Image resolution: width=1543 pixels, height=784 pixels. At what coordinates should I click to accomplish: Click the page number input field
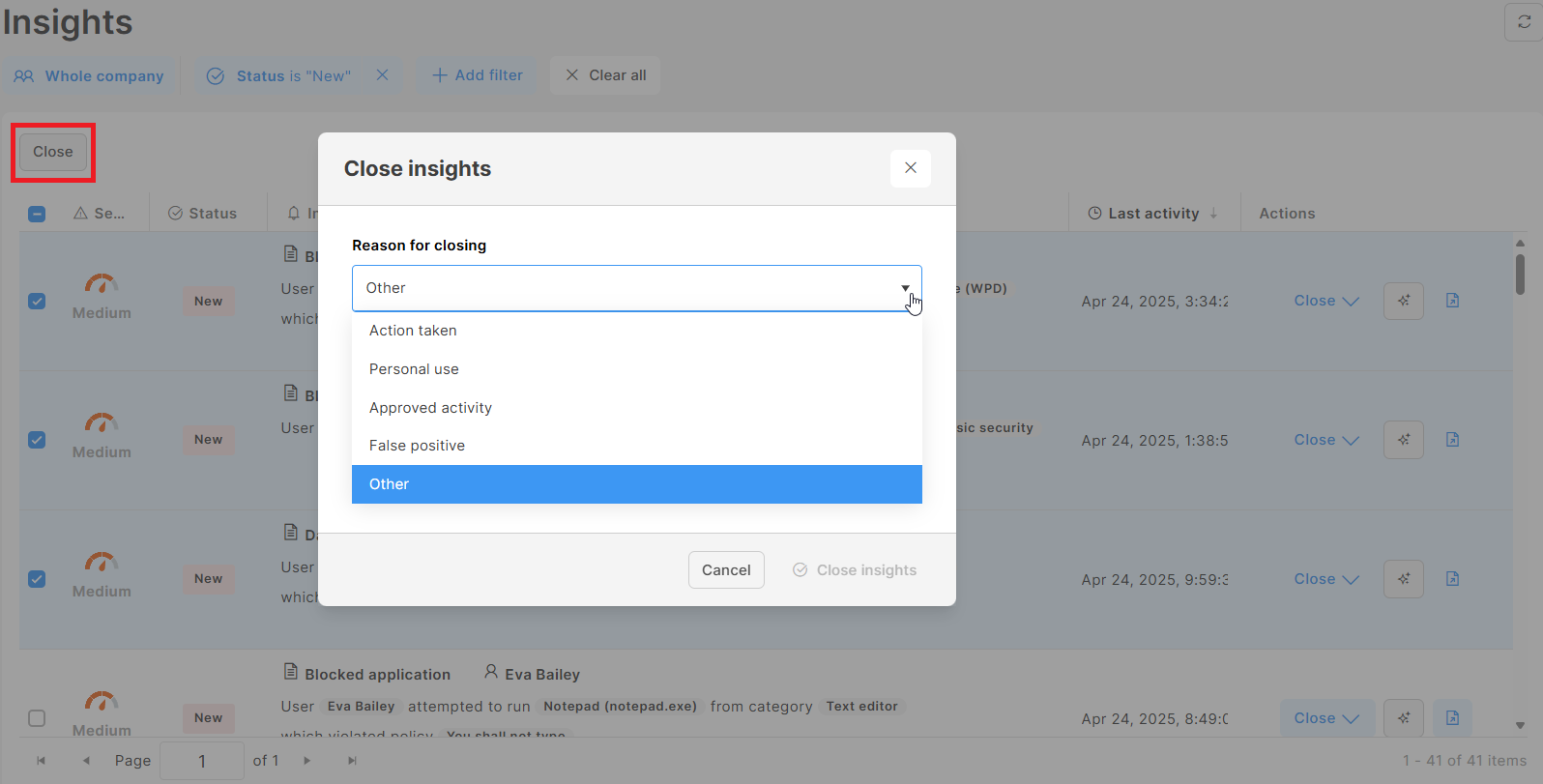click(x=201, y=761)
